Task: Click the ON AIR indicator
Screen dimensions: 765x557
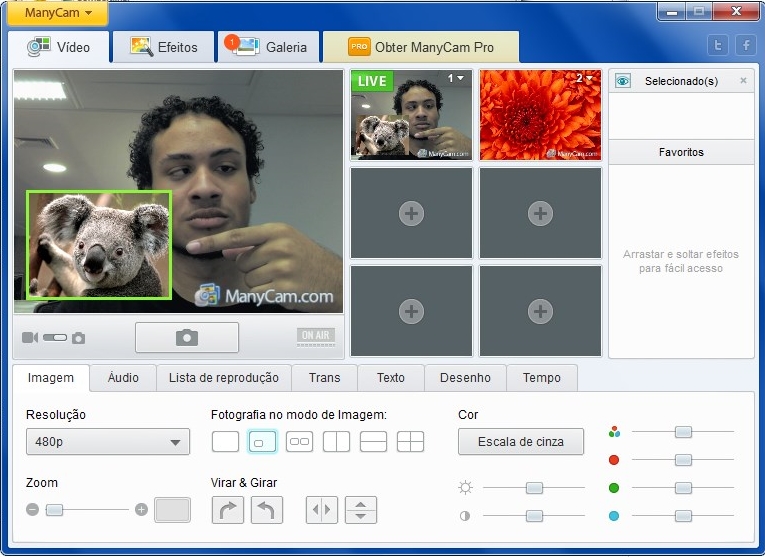Action: 316,337
